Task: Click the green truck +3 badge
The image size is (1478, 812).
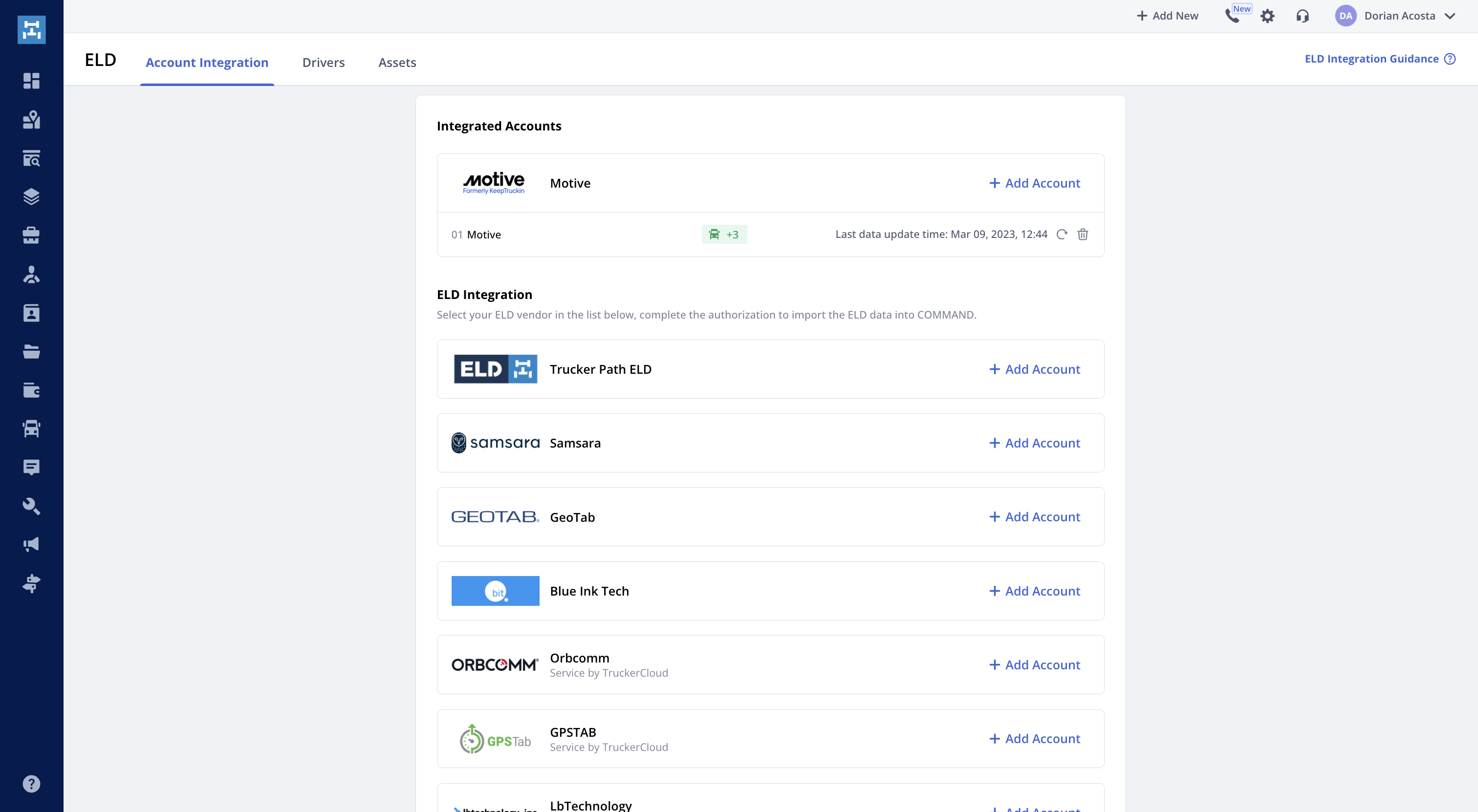Action: pos(724,234)
